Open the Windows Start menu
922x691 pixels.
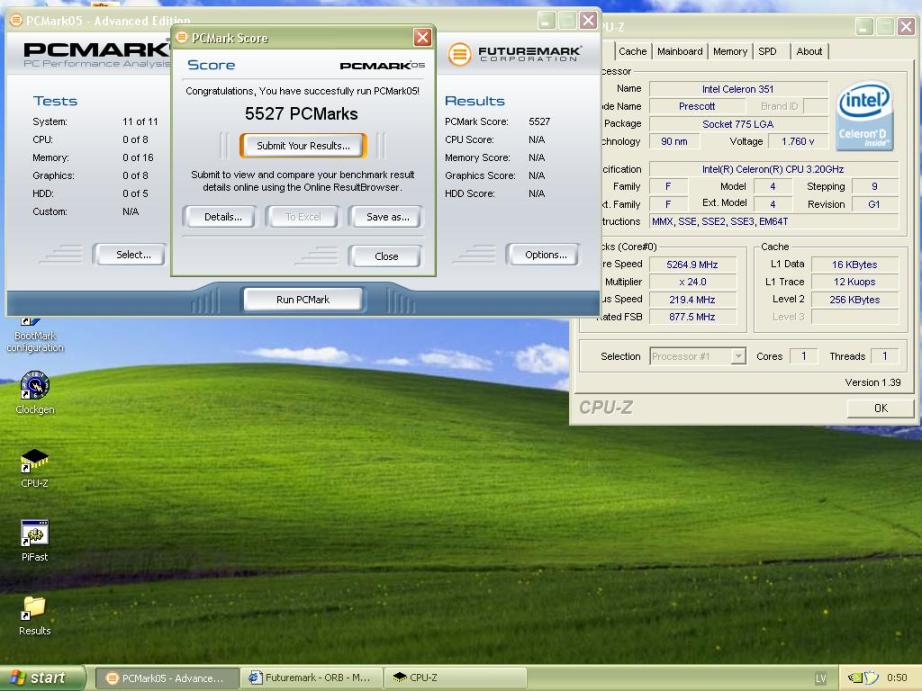point(42,678)
